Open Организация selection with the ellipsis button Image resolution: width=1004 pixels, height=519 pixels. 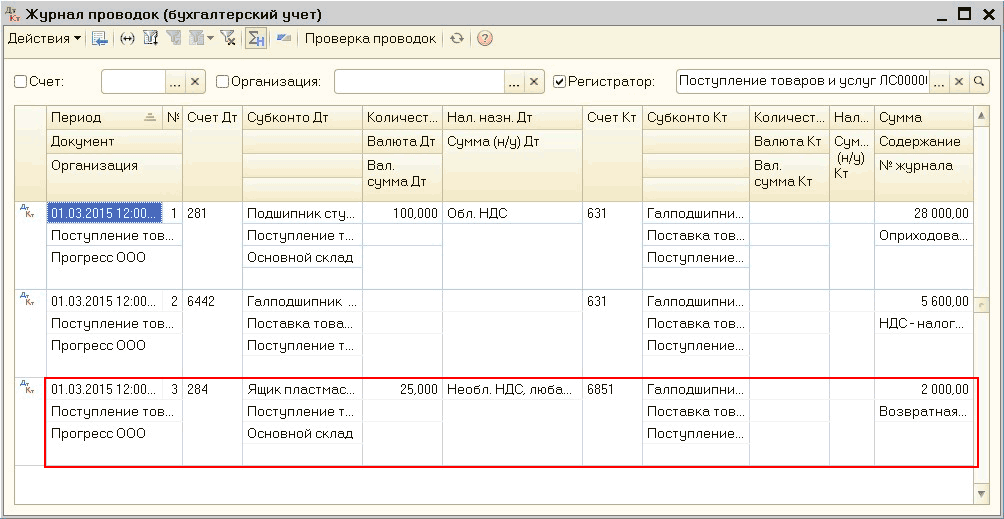514,82
